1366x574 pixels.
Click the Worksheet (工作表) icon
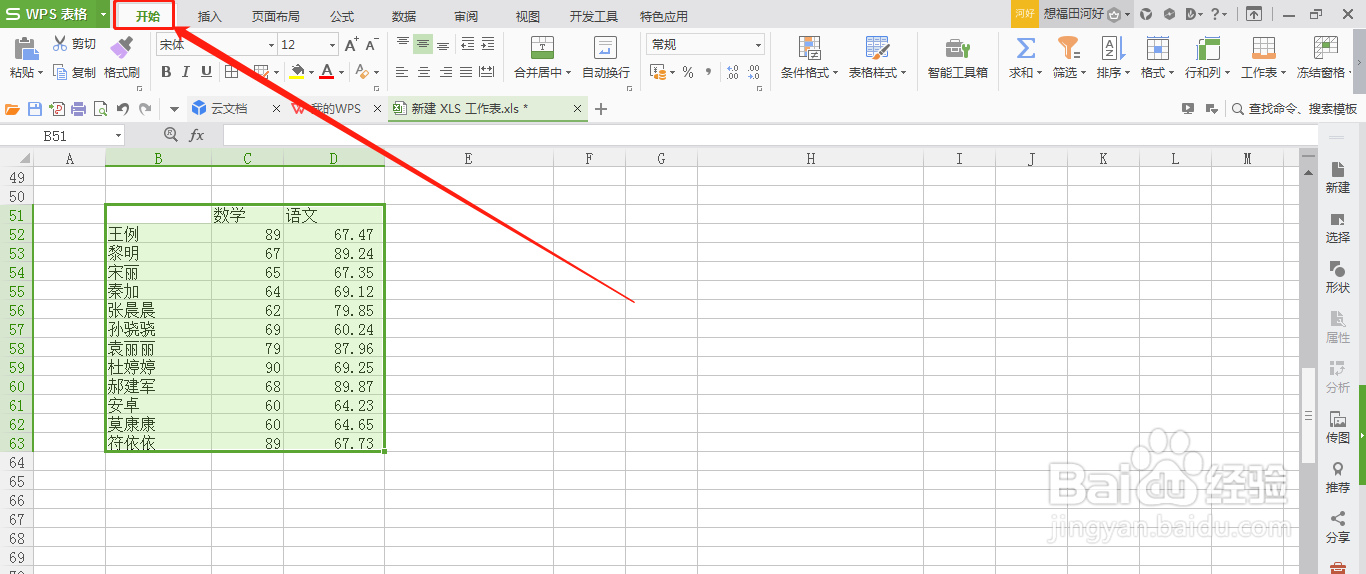tap(1263, 48)
